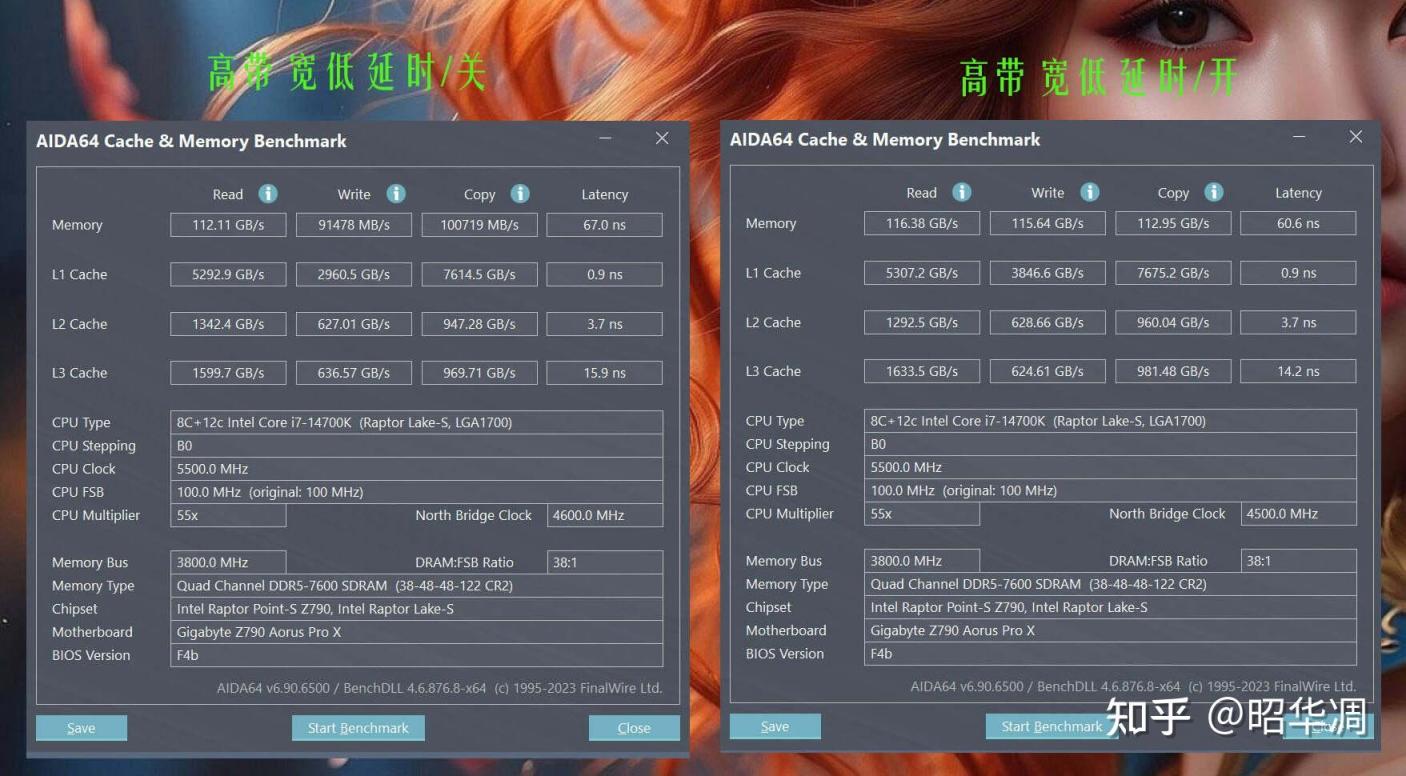
Task: Click the left window L3 Cache 15.9 ns field
Action: point(604,373)
